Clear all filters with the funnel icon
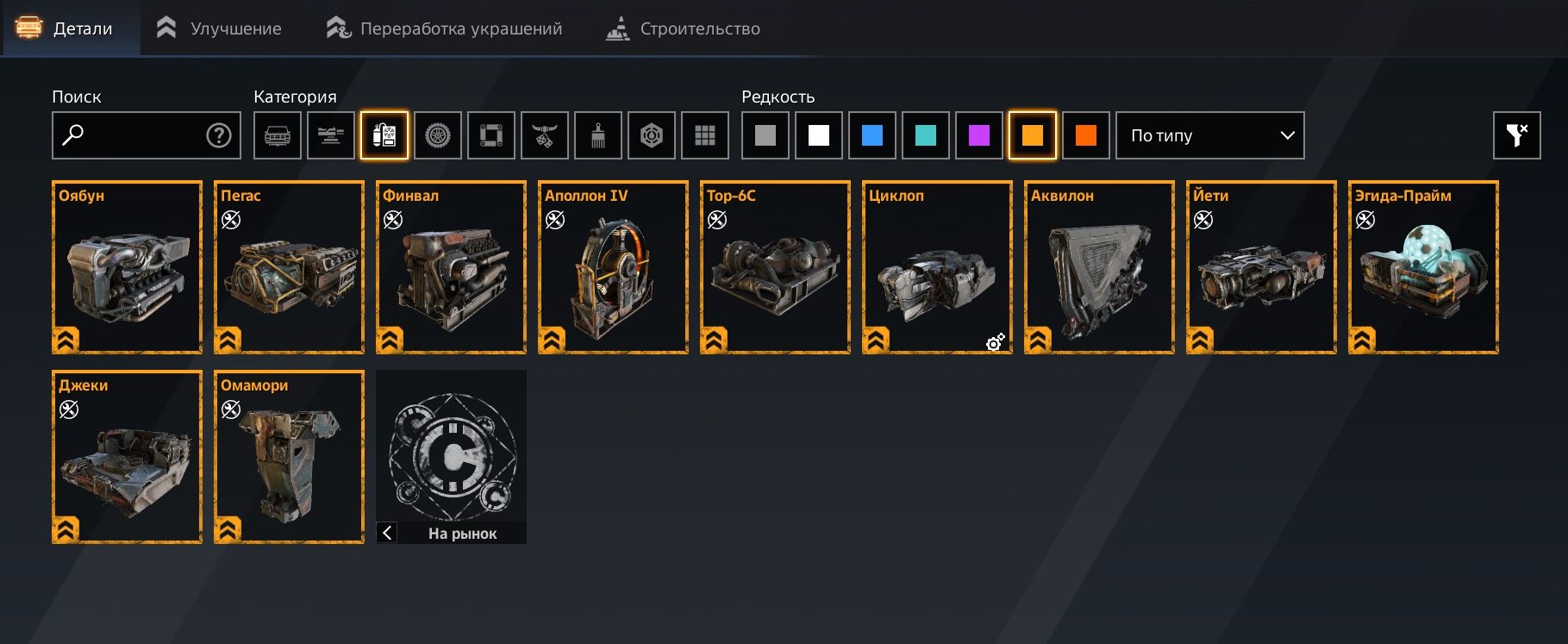Image resolution: width=1568 pixels, height=644 pixels. tap(1517, 135)
